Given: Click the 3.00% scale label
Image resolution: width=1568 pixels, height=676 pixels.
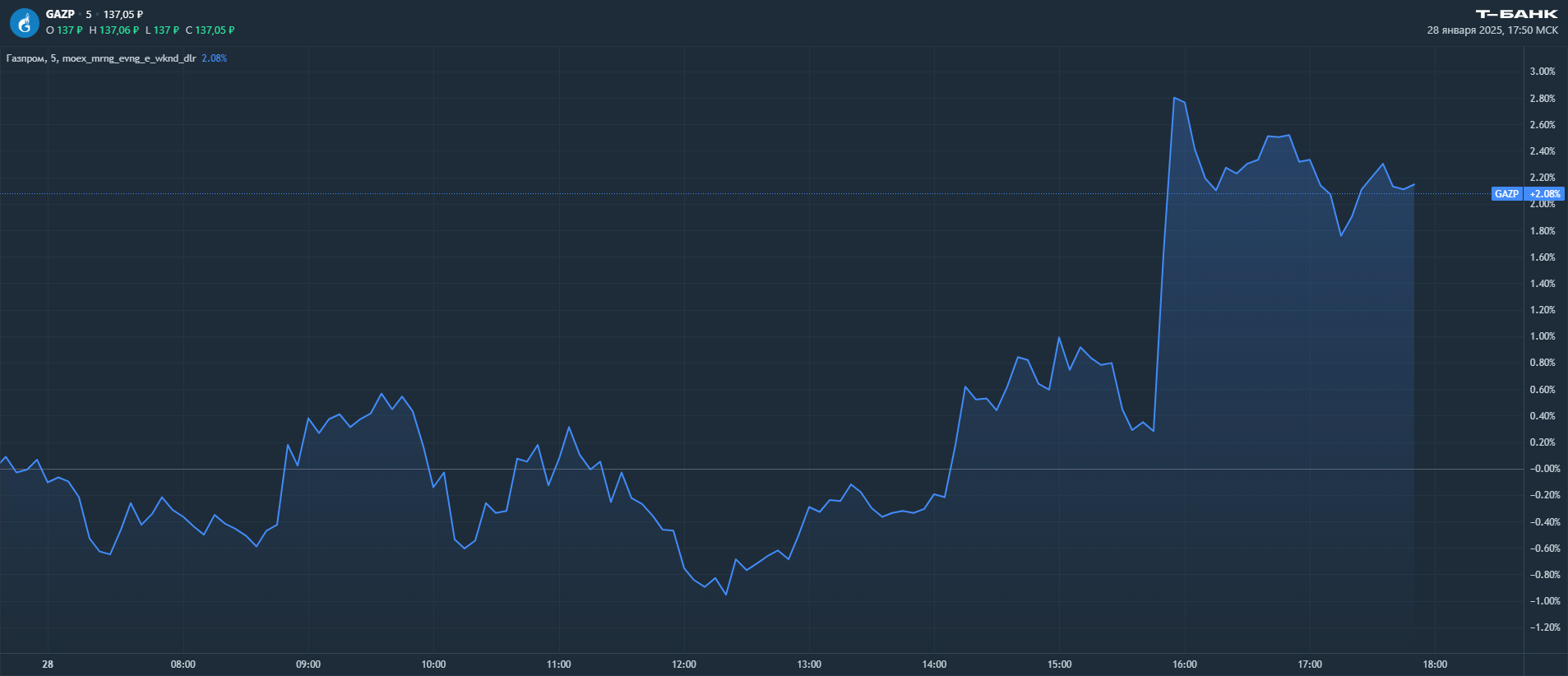Looking at the screenshot, I should pyautogui.click(x=1543, y=72).
